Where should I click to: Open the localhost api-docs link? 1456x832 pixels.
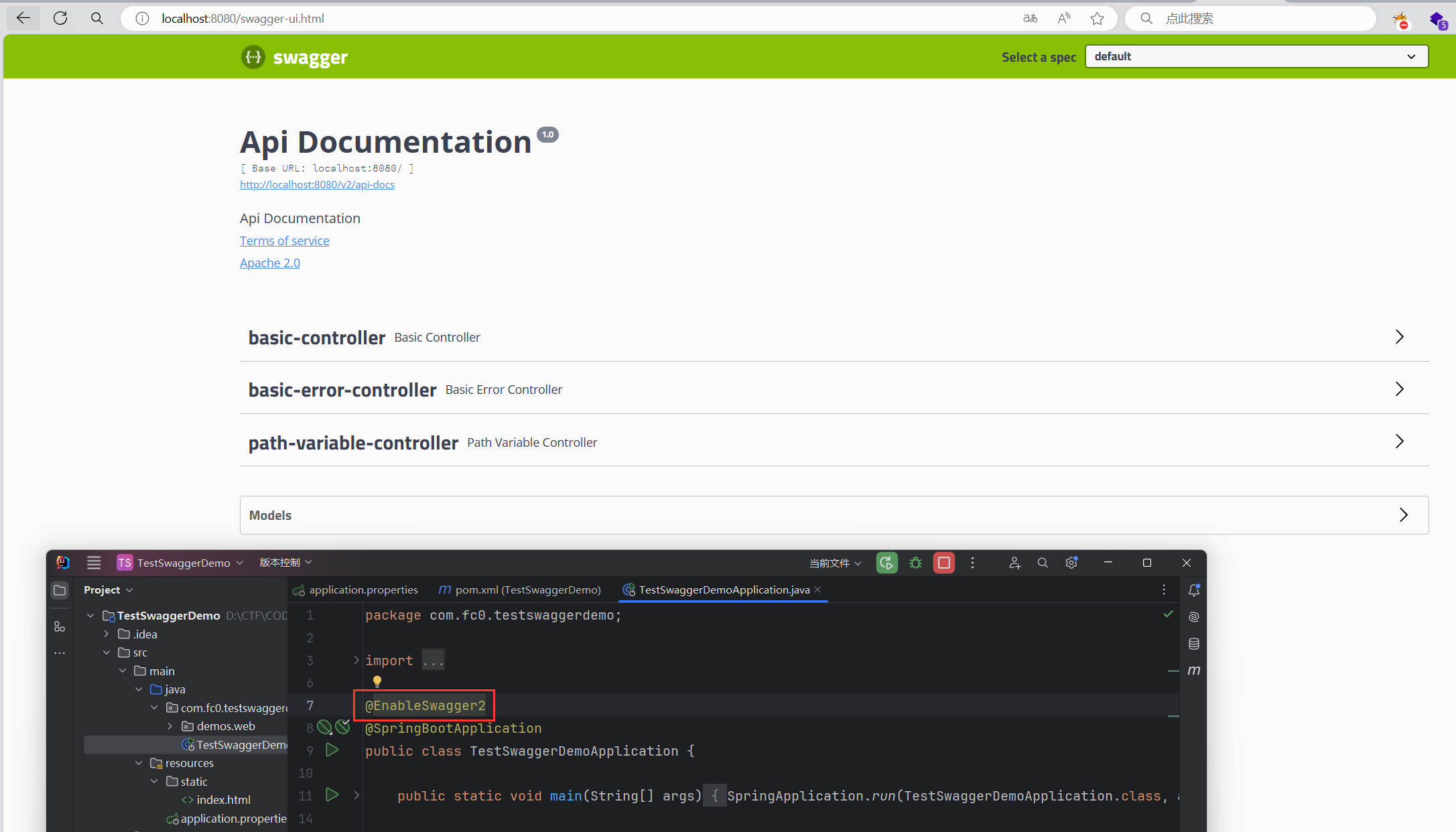point(317,185)
